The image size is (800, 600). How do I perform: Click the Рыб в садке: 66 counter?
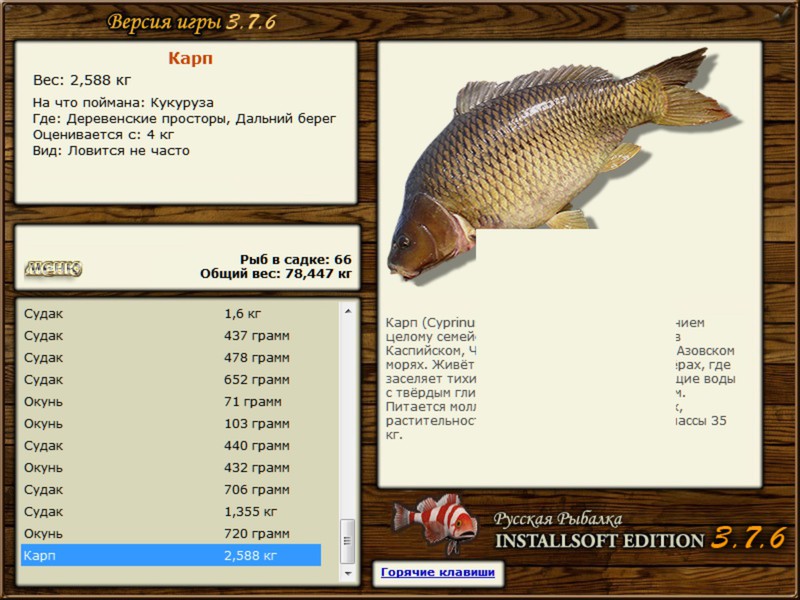(x=295, y=260)
